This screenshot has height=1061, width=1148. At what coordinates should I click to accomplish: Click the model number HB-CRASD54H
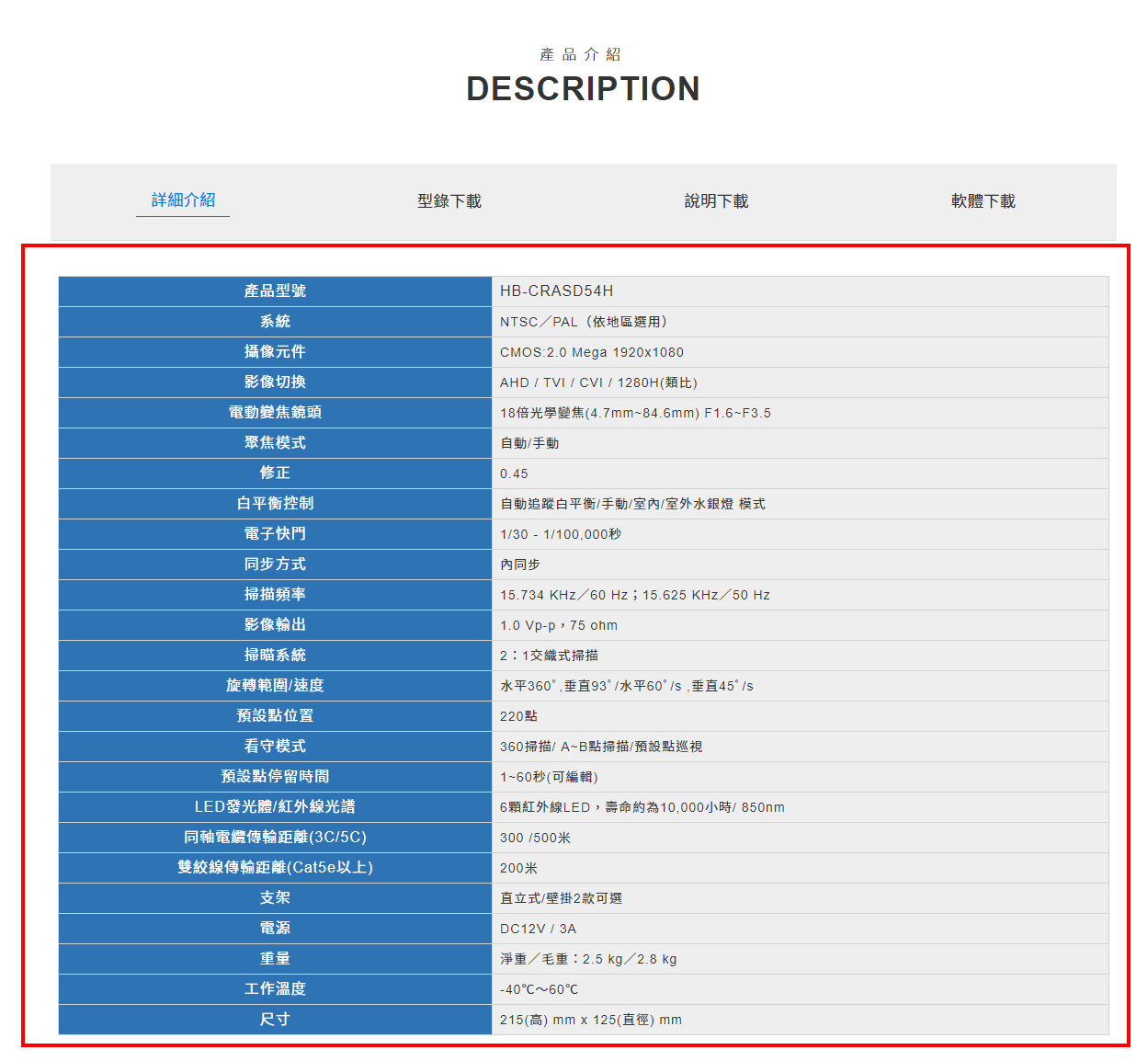pos(556,291)
